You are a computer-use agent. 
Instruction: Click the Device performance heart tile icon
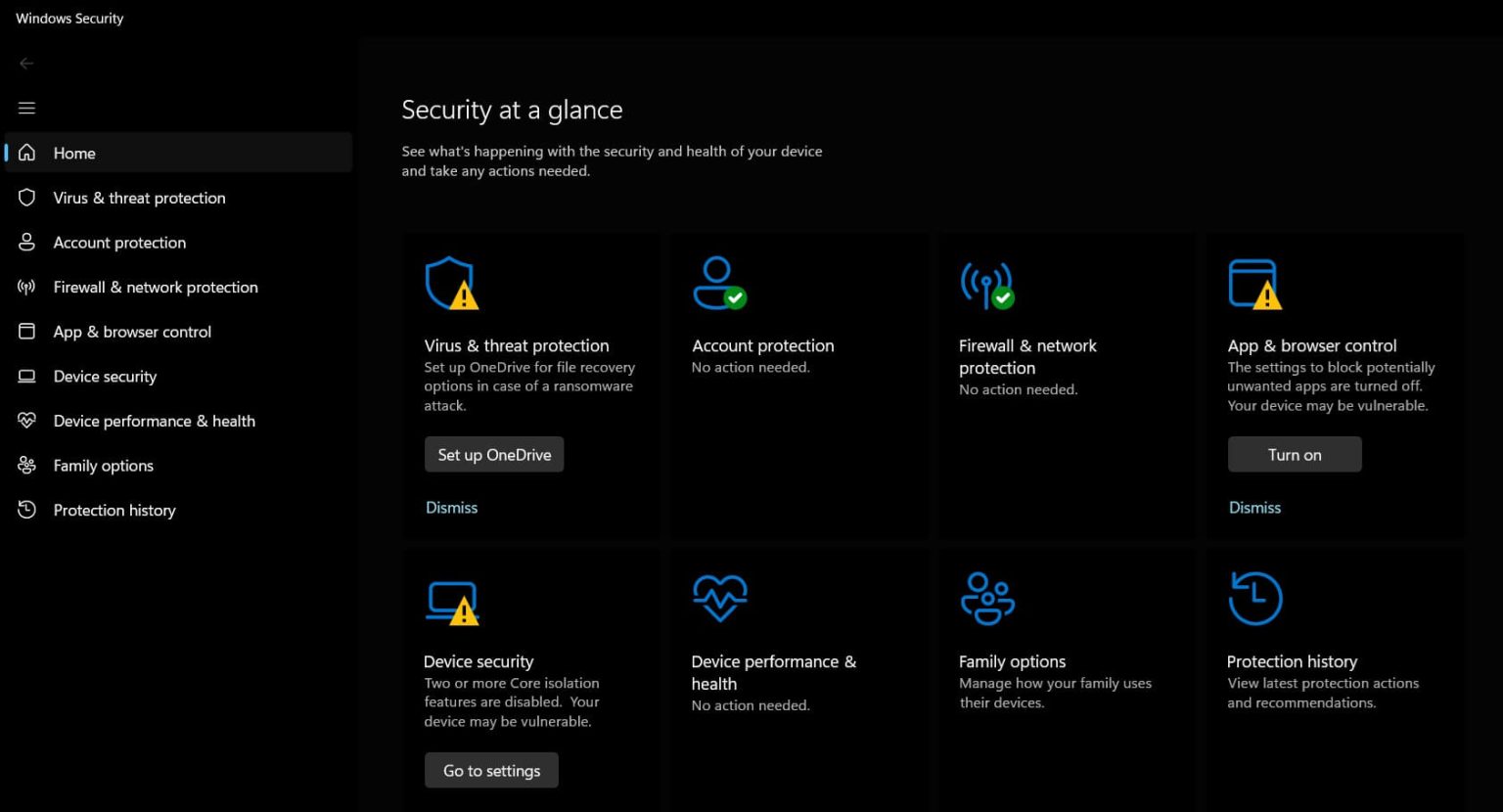tap(719, 598)
